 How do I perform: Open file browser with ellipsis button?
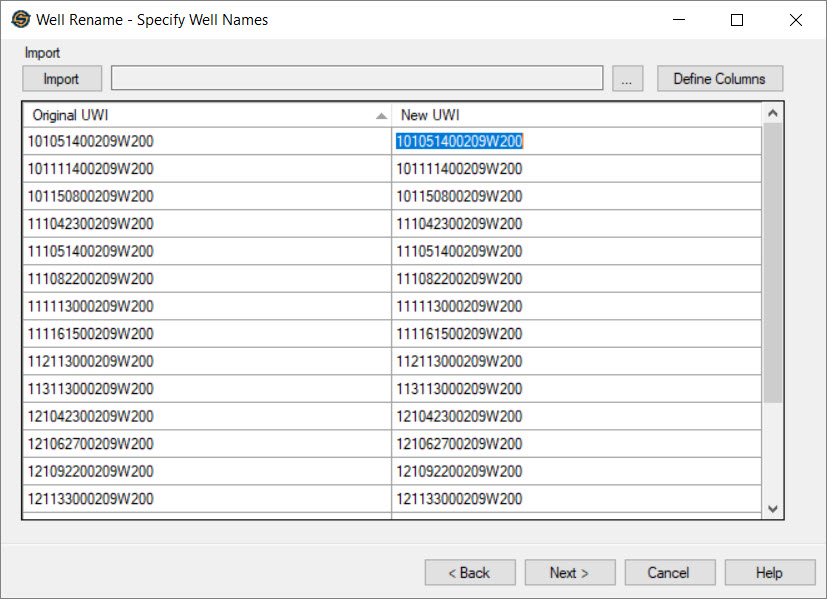point(627,79)
